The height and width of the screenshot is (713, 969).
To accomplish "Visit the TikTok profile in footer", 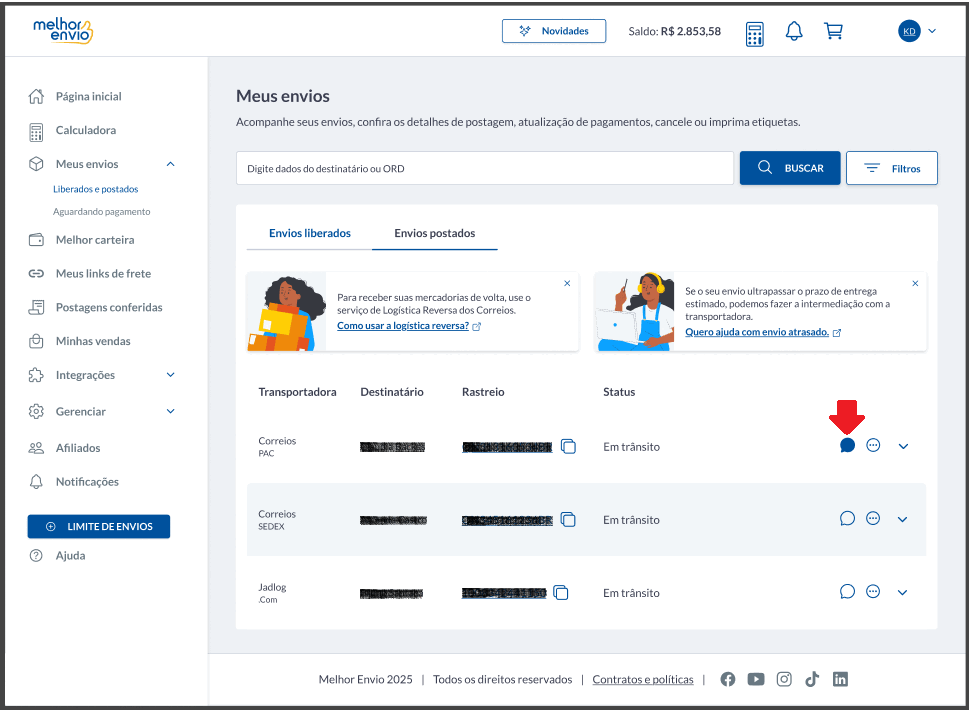I will 812,679.
